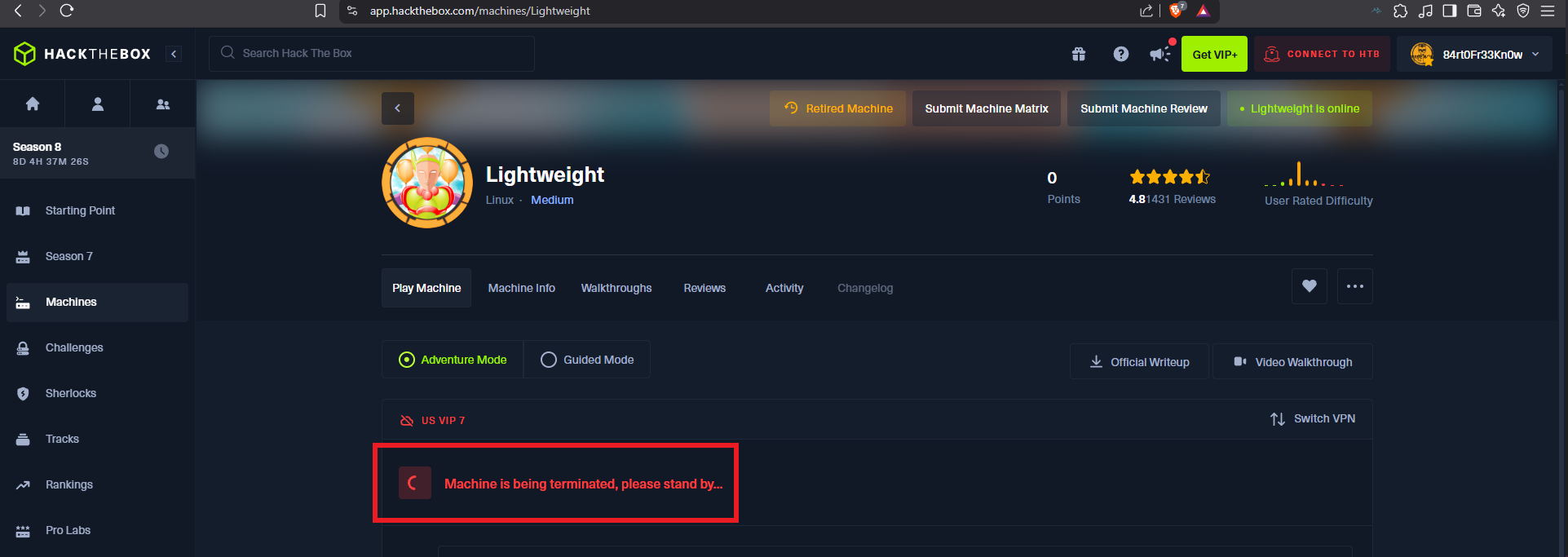Screen dimensions: 1568x557
Task: Open Sherlocks in sidebar
Action: tap(98, 393)
